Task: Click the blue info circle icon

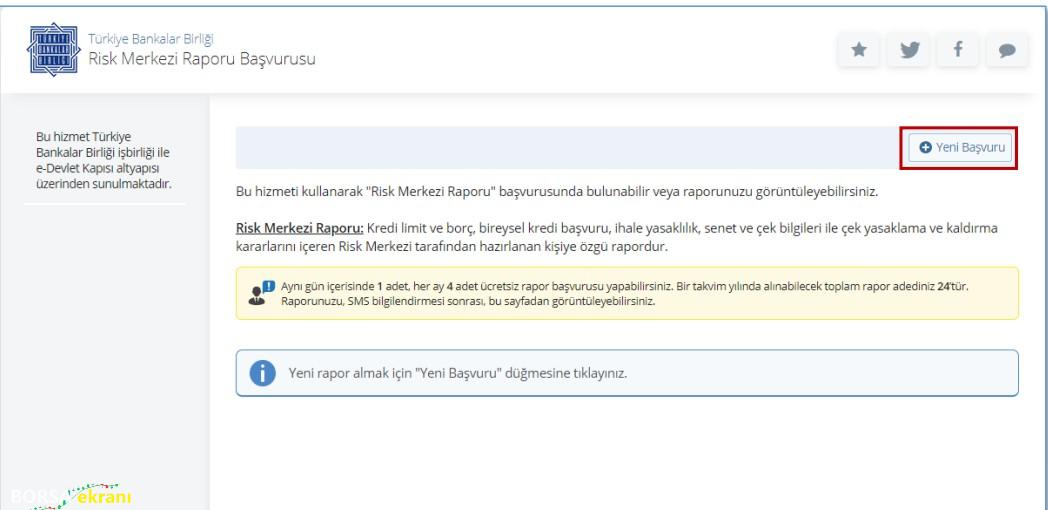Action: pyautogui.click(x=263, y=373)
